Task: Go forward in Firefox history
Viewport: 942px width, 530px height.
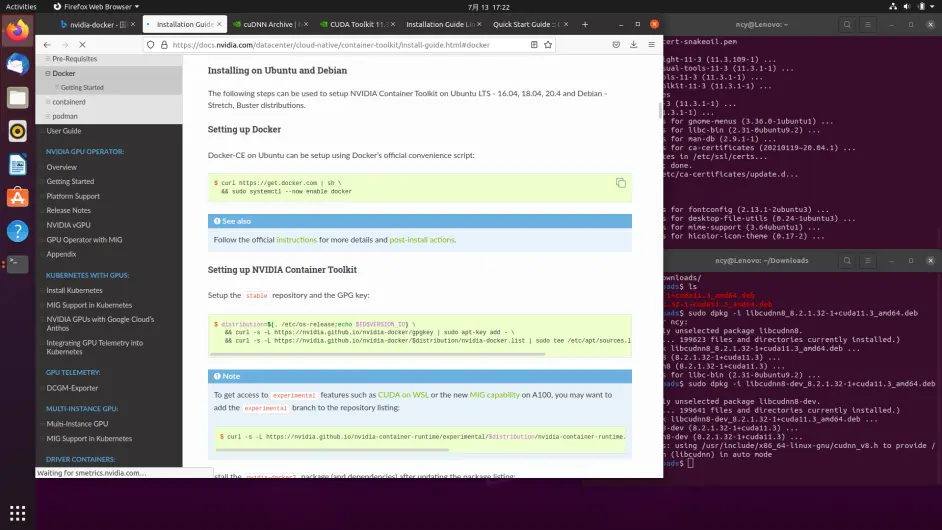Action: tap(65, 44)
